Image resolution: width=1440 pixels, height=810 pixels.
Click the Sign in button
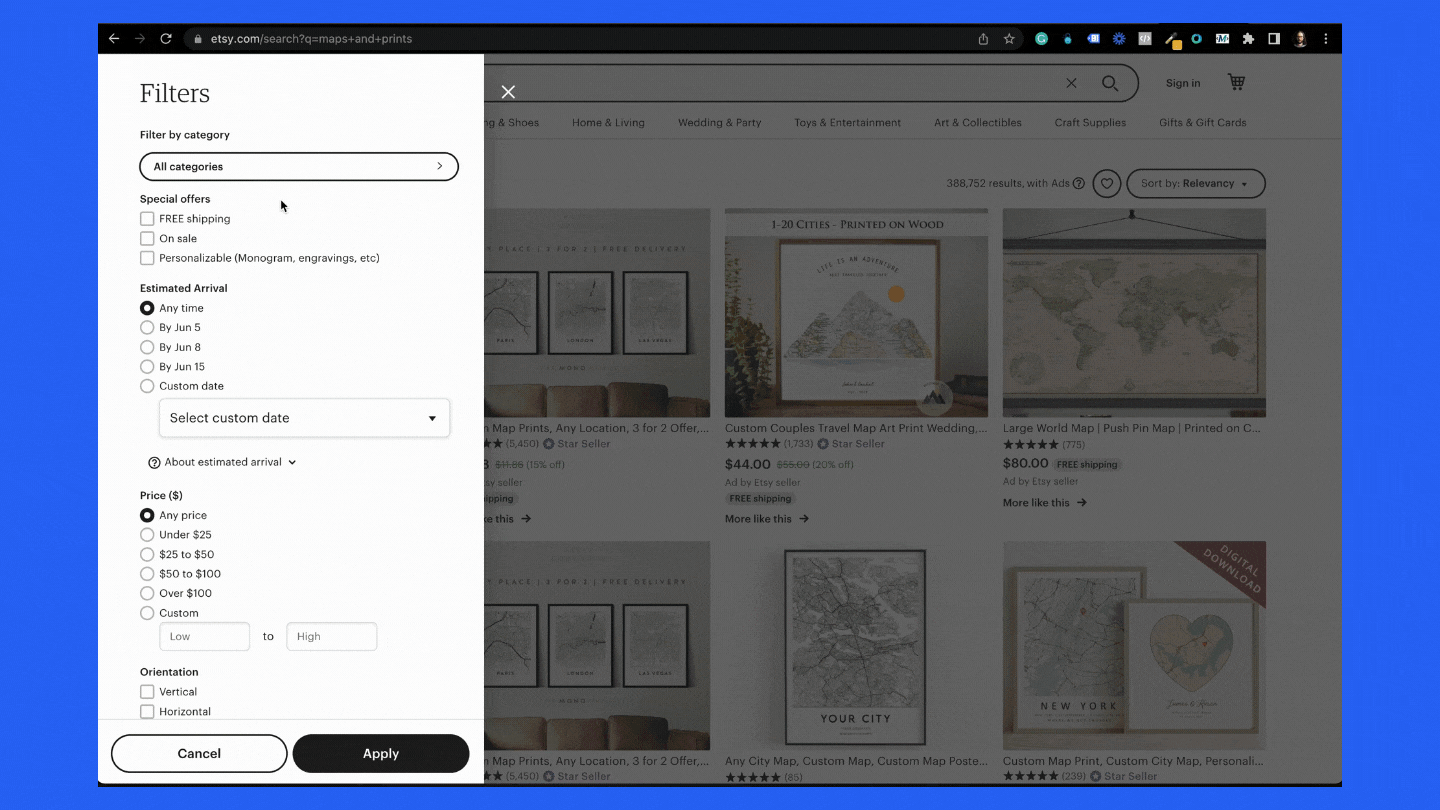[x=1183, y=83]
